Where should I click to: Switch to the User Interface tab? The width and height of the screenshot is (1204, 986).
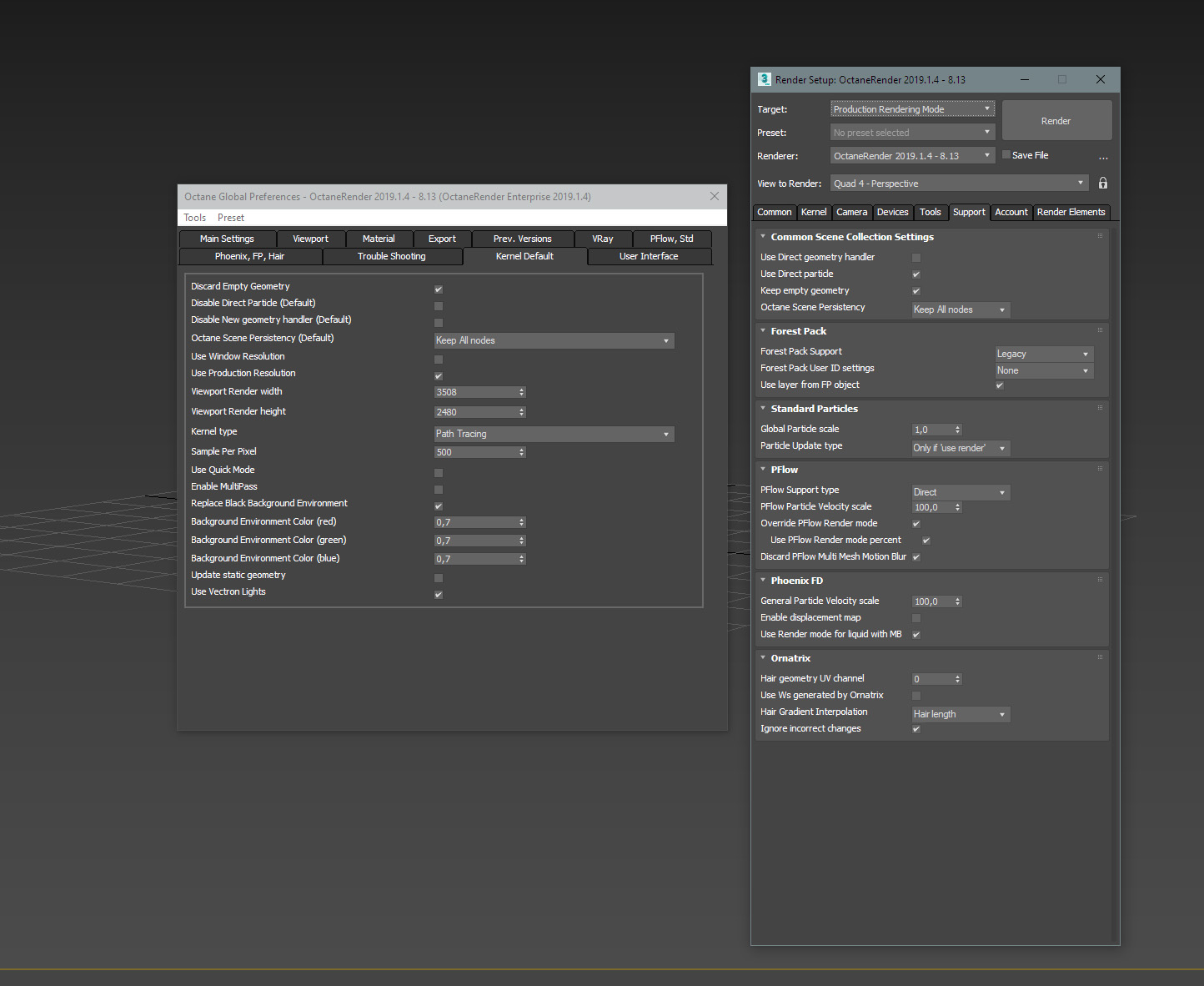649,256
